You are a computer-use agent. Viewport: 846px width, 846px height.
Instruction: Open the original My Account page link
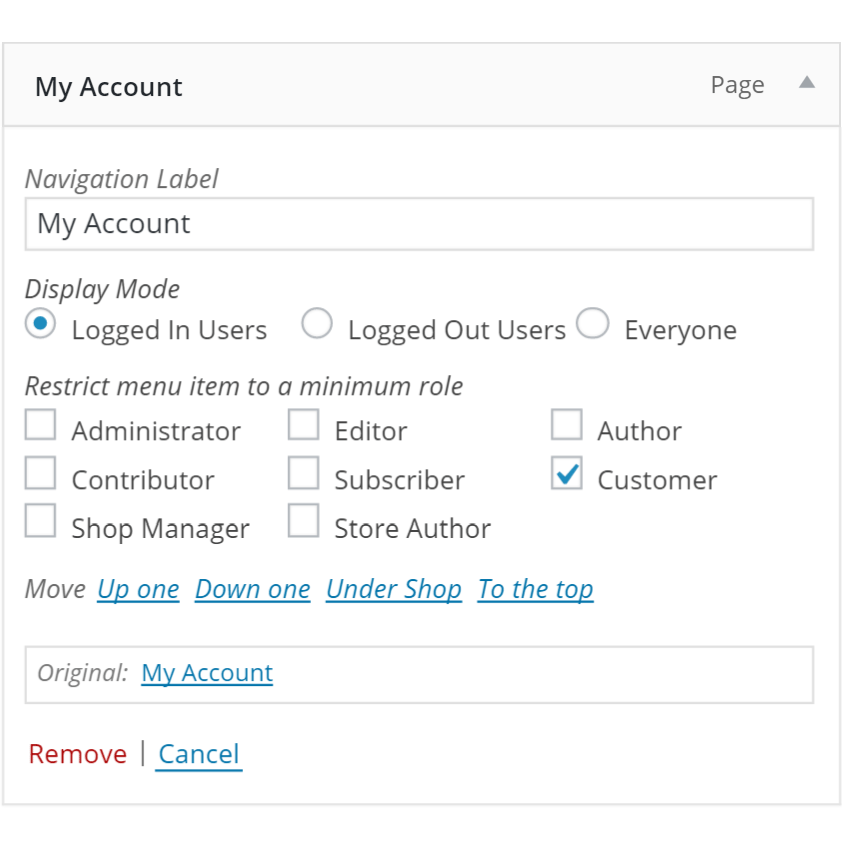pyautogui.click(x=206, y=673)
